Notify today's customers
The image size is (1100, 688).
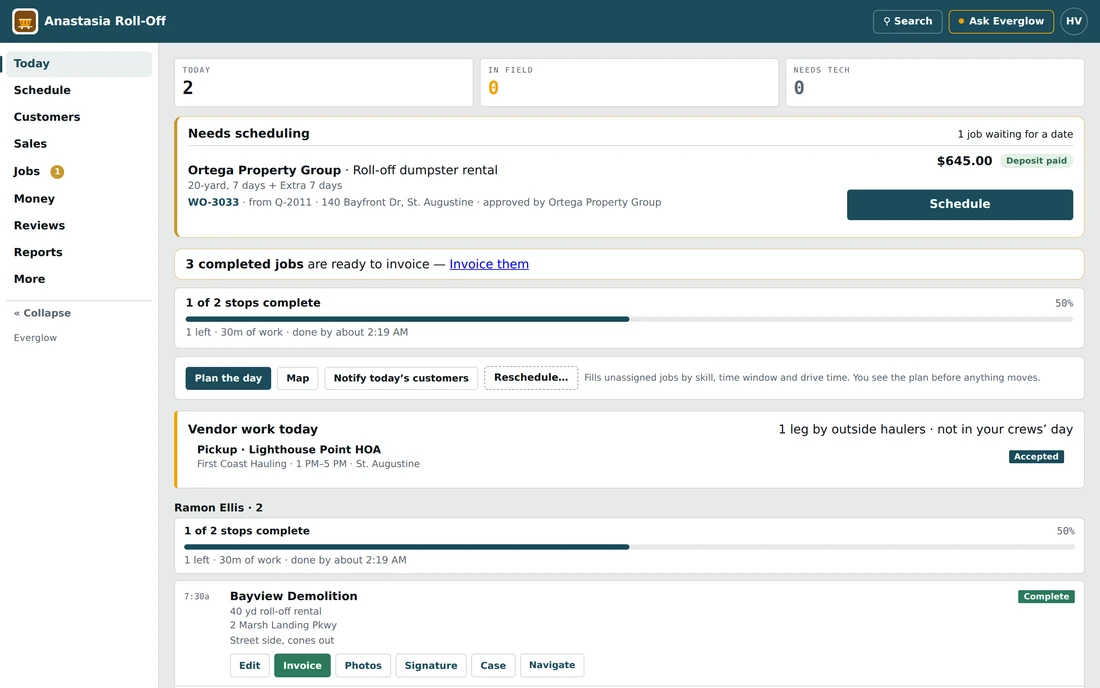pos(401,378)
